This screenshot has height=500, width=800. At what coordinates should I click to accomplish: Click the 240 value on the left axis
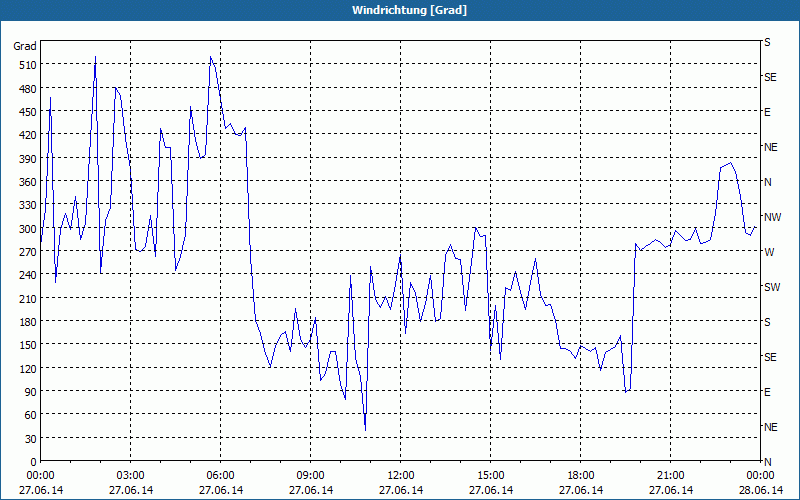pyautogui.click(x=28, y=275)
